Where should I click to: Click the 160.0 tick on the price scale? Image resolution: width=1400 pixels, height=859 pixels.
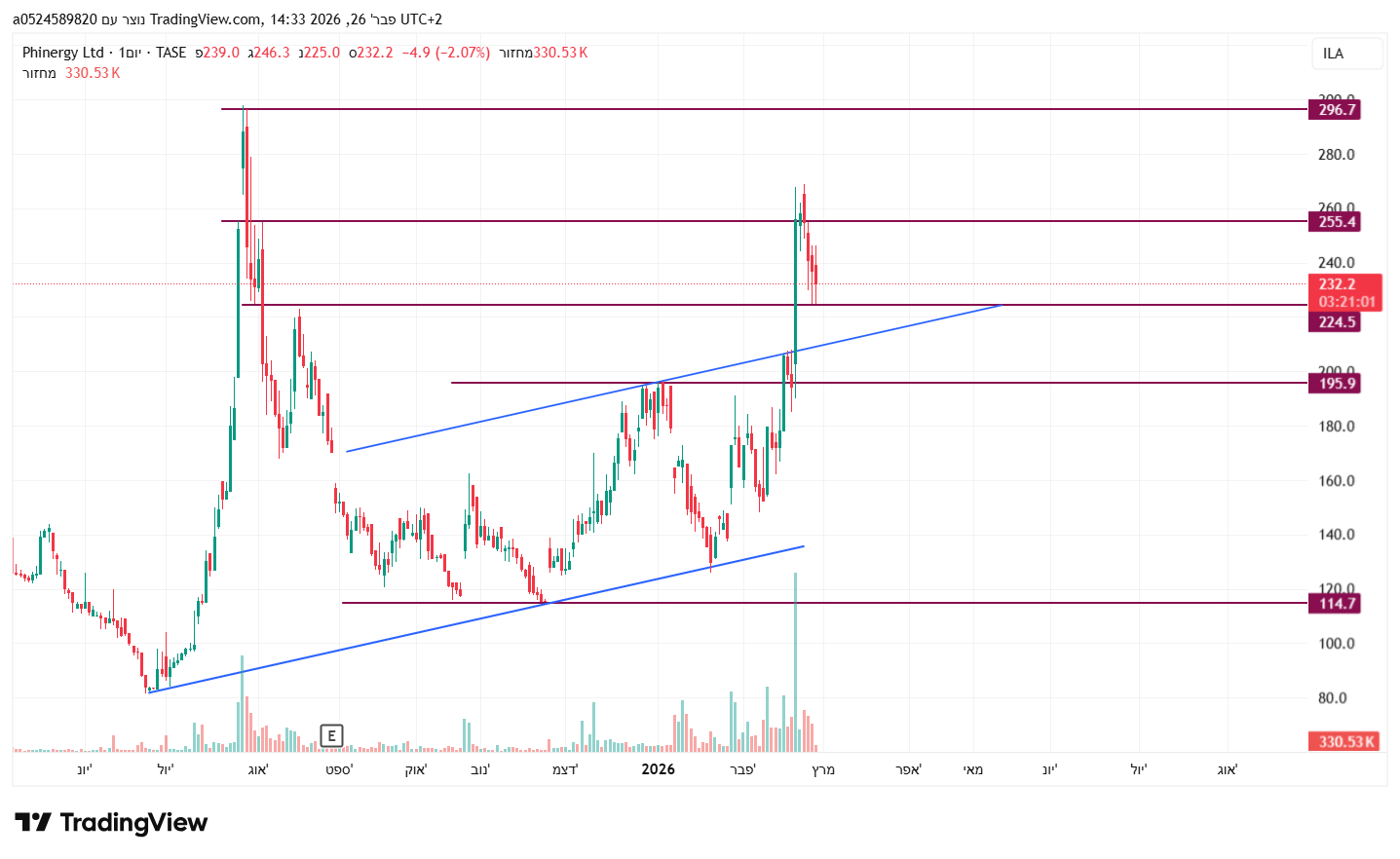click(x=1336, y=481)
